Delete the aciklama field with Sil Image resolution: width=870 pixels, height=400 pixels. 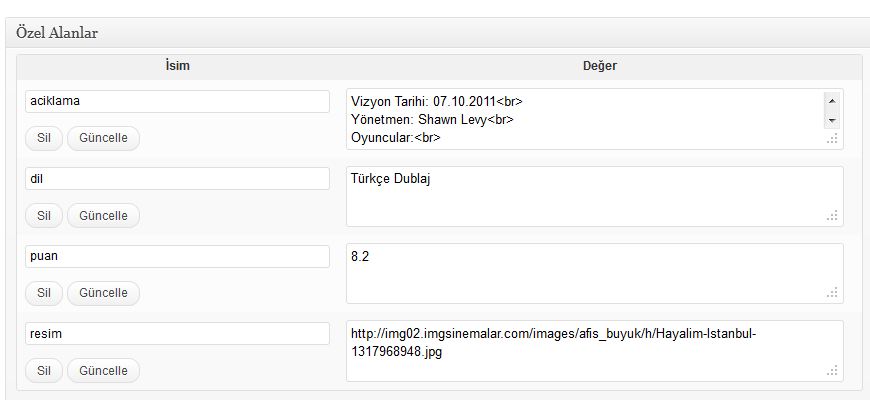[44, 138]
